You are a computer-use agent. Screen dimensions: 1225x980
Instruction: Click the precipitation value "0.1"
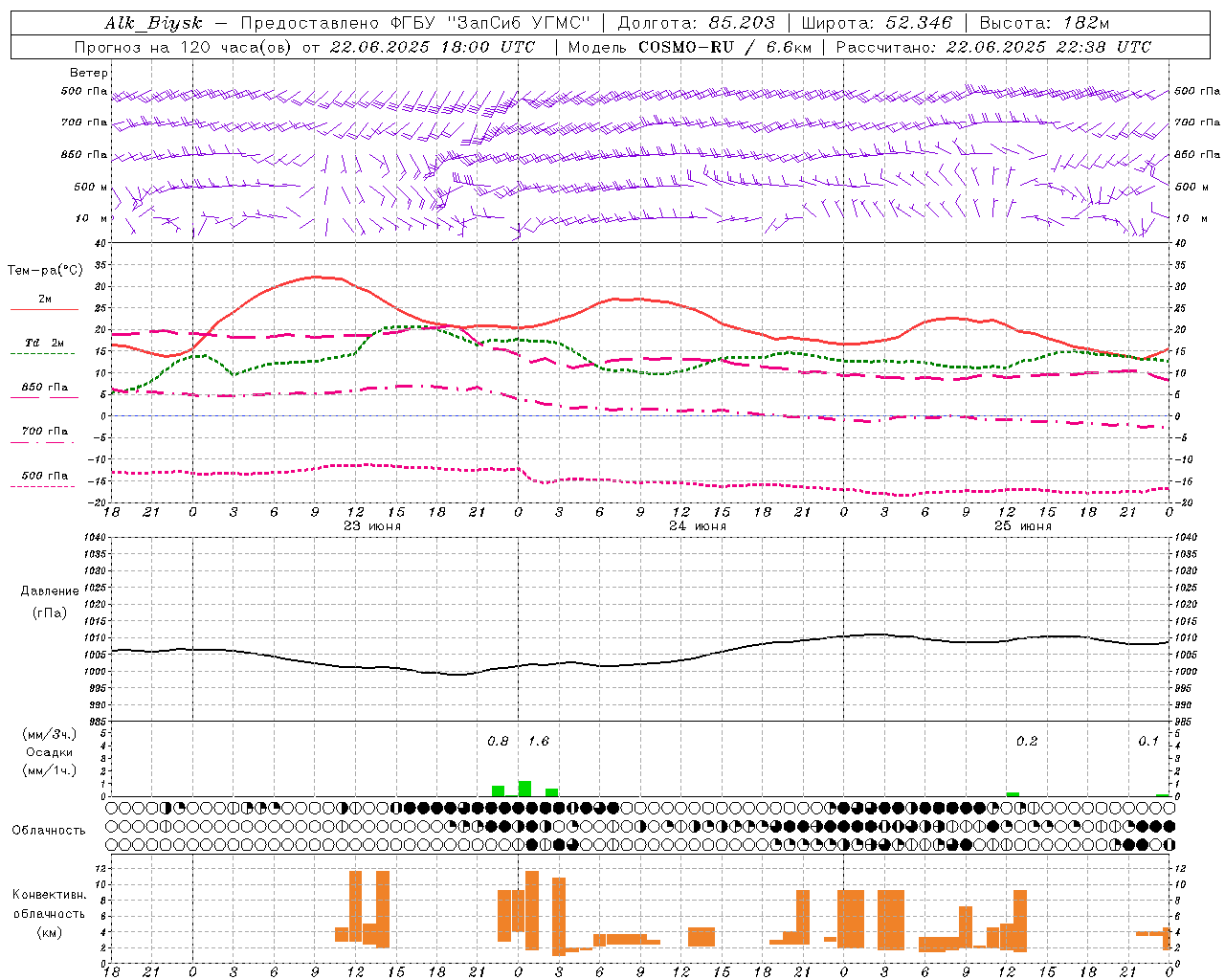point(1148,742)
